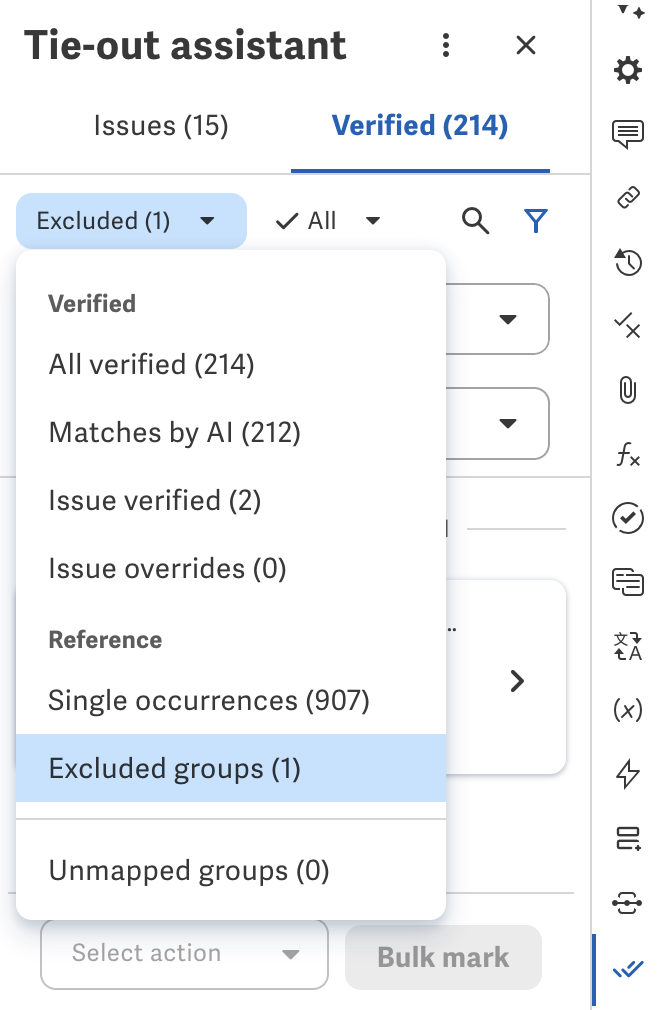Screen dimensions: 658x1010
Task: Toggle the blue filter funnel
Action: point(536,221)
